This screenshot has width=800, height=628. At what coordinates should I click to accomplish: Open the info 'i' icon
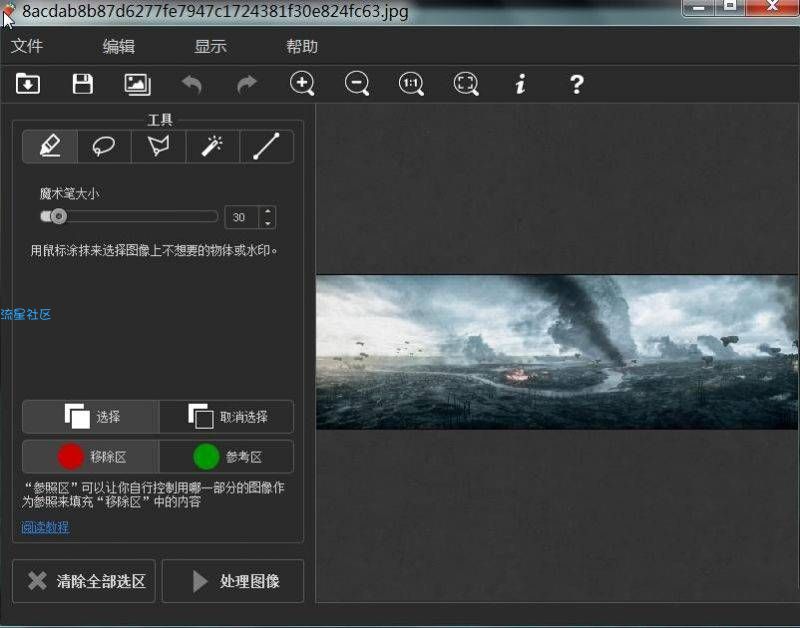pyautogui.click(x=520, y=84)
